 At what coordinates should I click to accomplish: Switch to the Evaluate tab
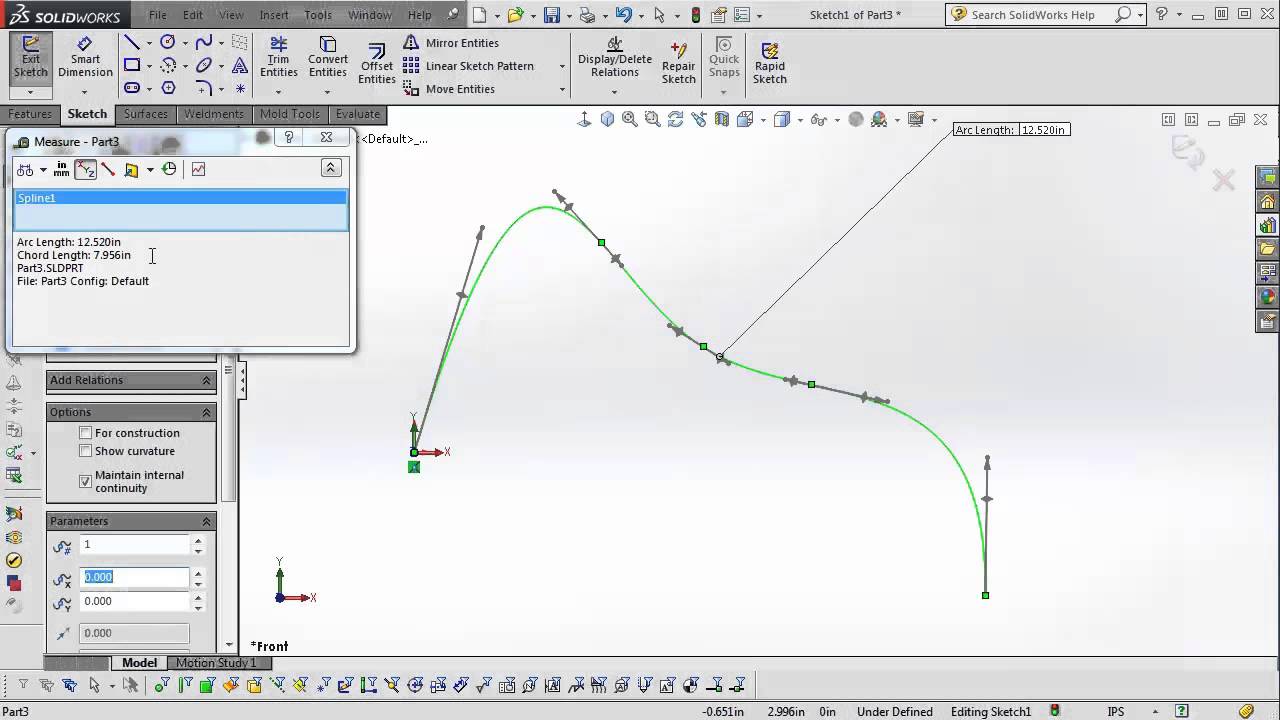pos(358,114)
